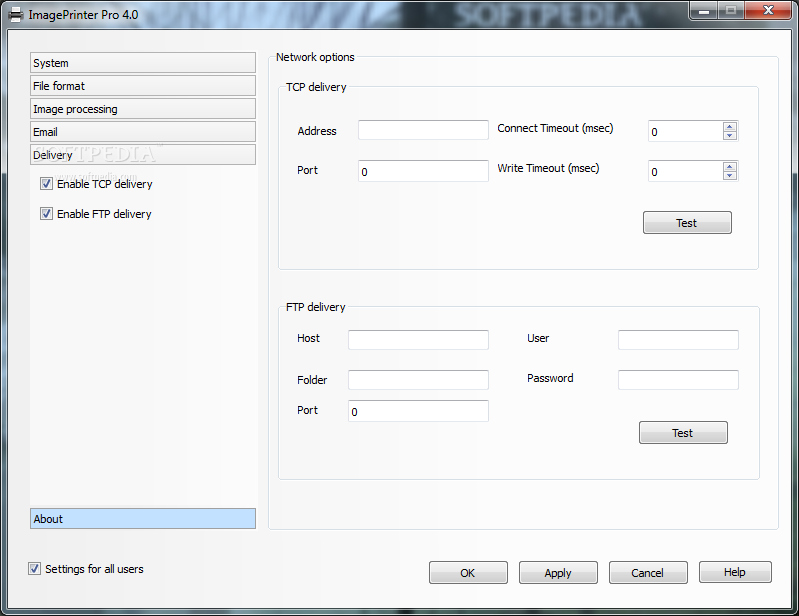The height and width of the screenshot is (616, 799).
Task: Click the FTP Port input field
Action: click(x=418, y=411)
